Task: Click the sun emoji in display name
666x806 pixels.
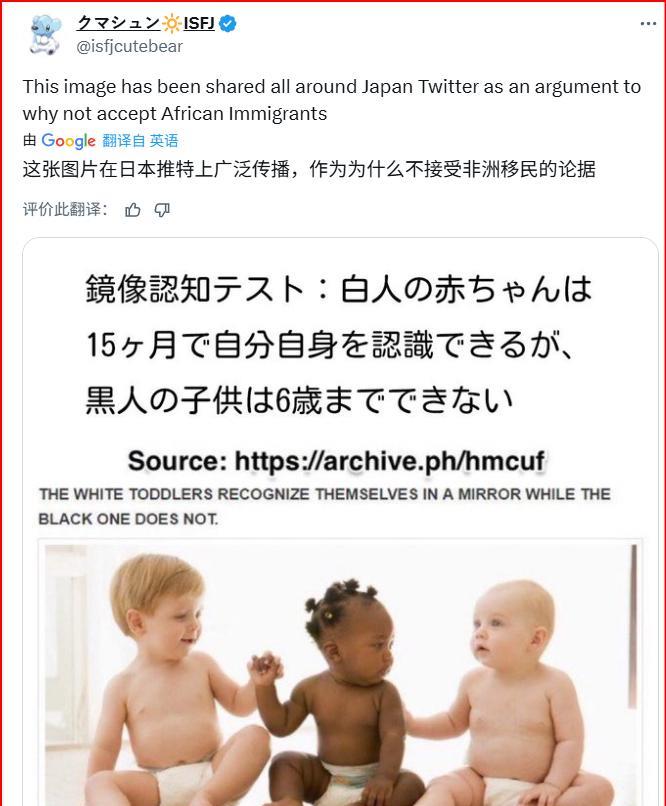Action: [171, 24]
